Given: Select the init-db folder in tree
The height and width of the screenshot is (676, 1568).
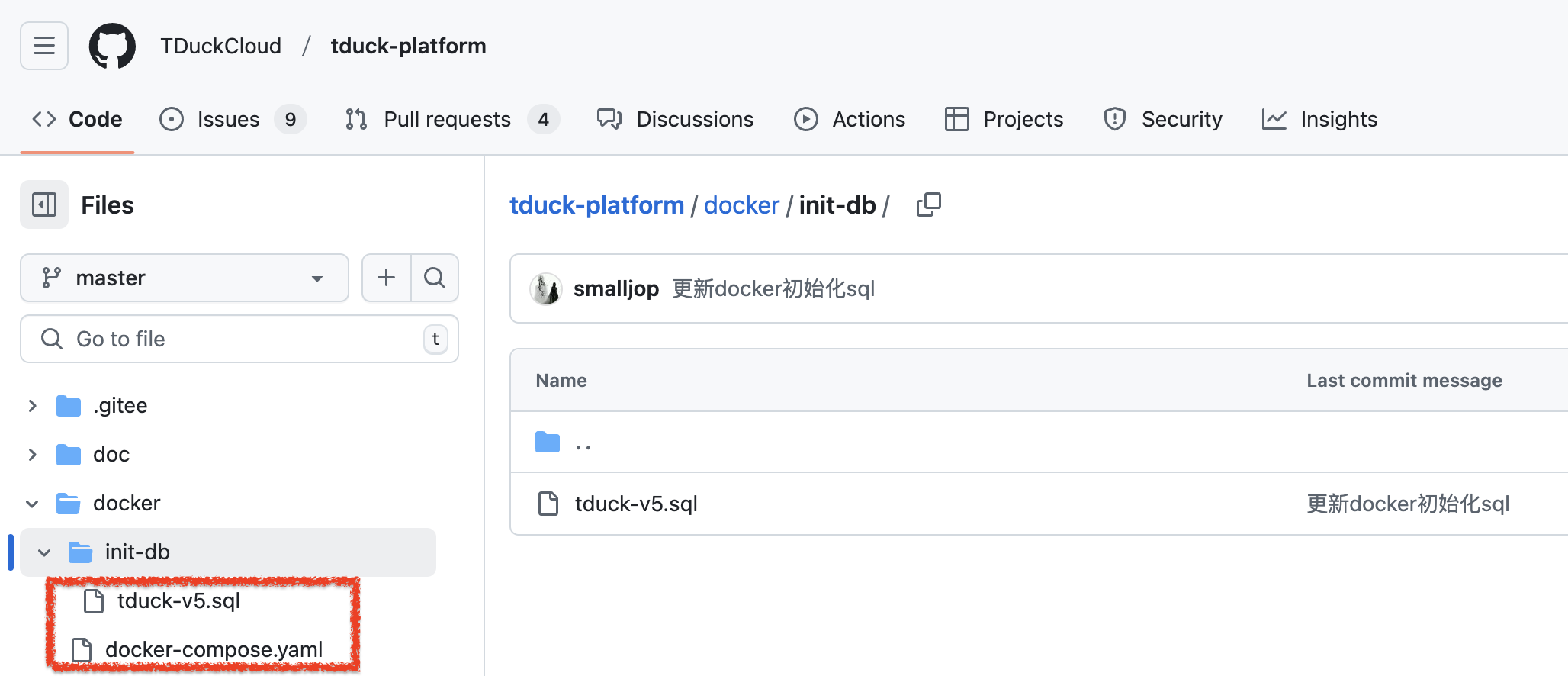Looking at the screenshot, I should coord(137,552).
